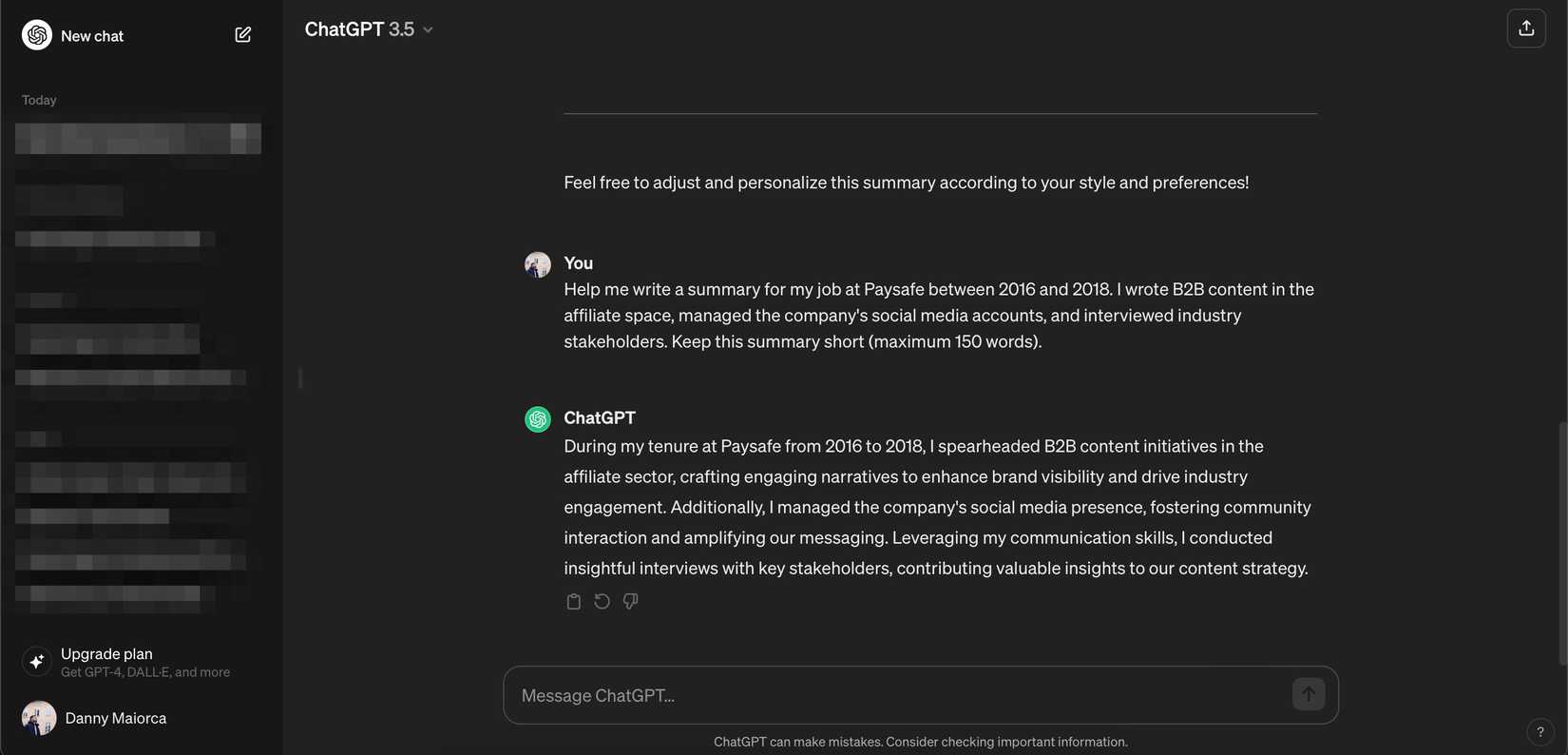1568x755 pixels.
Task: Share this conversation via the export icon
Action: (1526, 27)
